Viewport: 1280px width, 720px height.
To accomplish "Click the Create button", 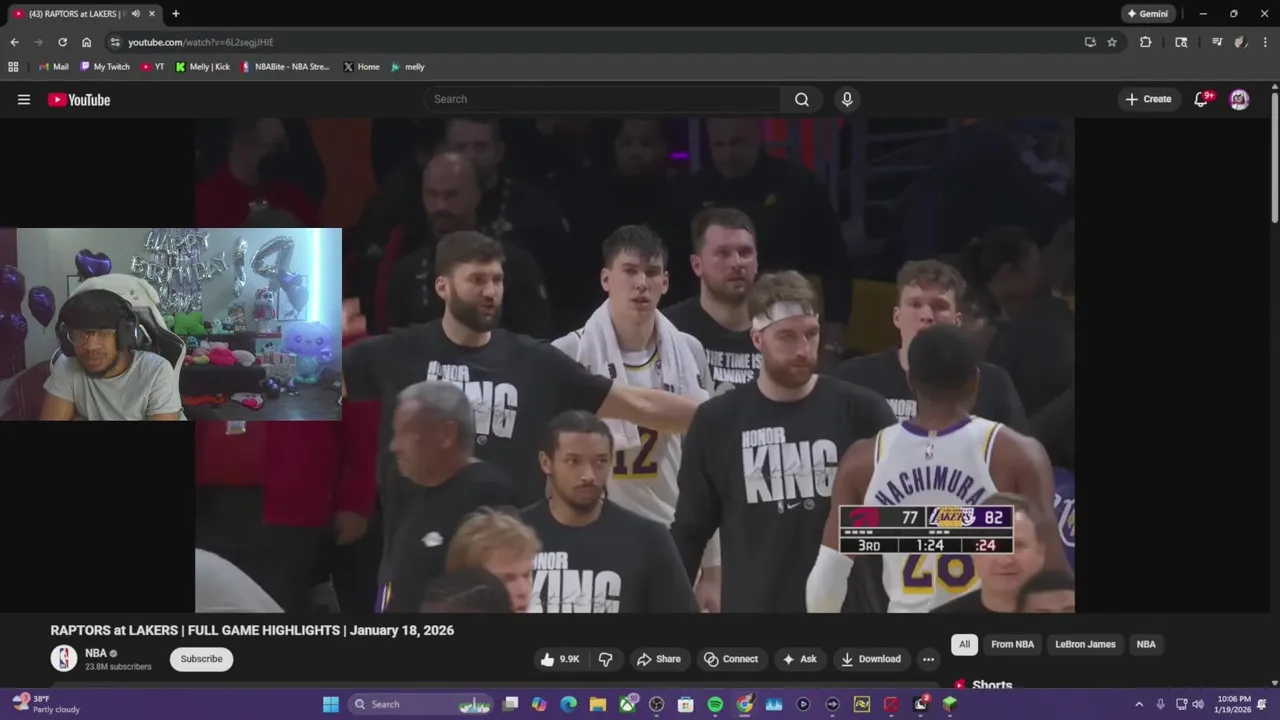I will (x=1148, y=99).
